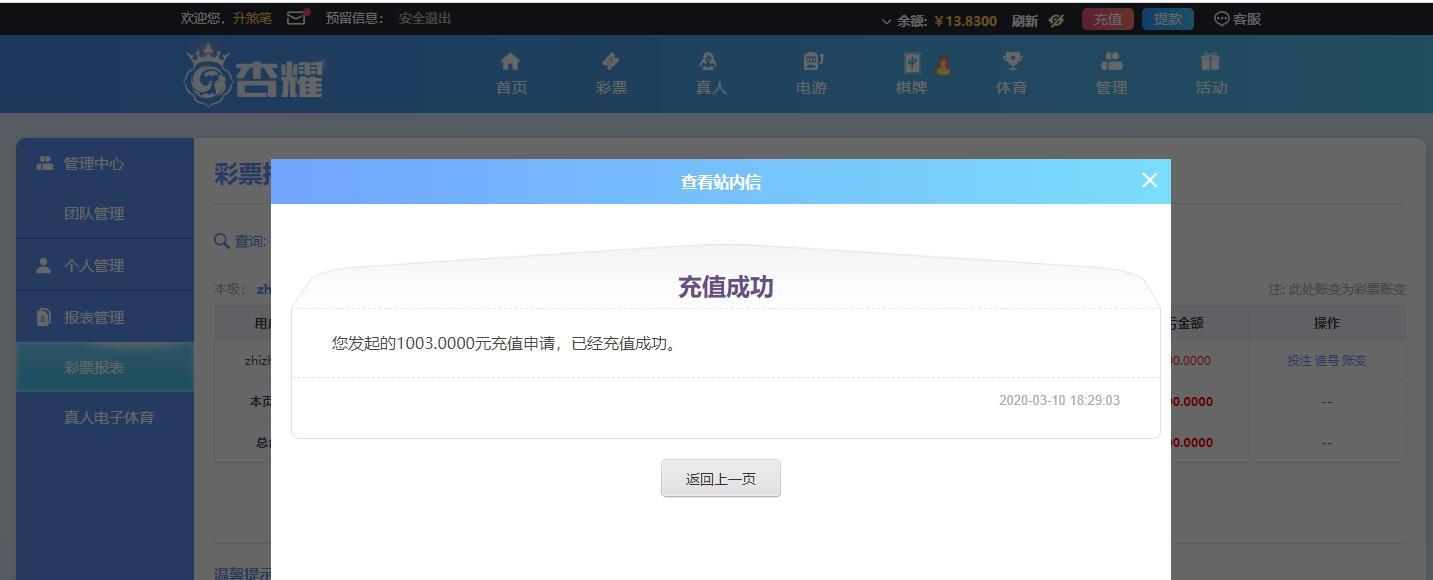This screenshot has height=580, width=1433.
Task: Click message timestamp 2020-03-10 18:29:03
Action: 1059,400
